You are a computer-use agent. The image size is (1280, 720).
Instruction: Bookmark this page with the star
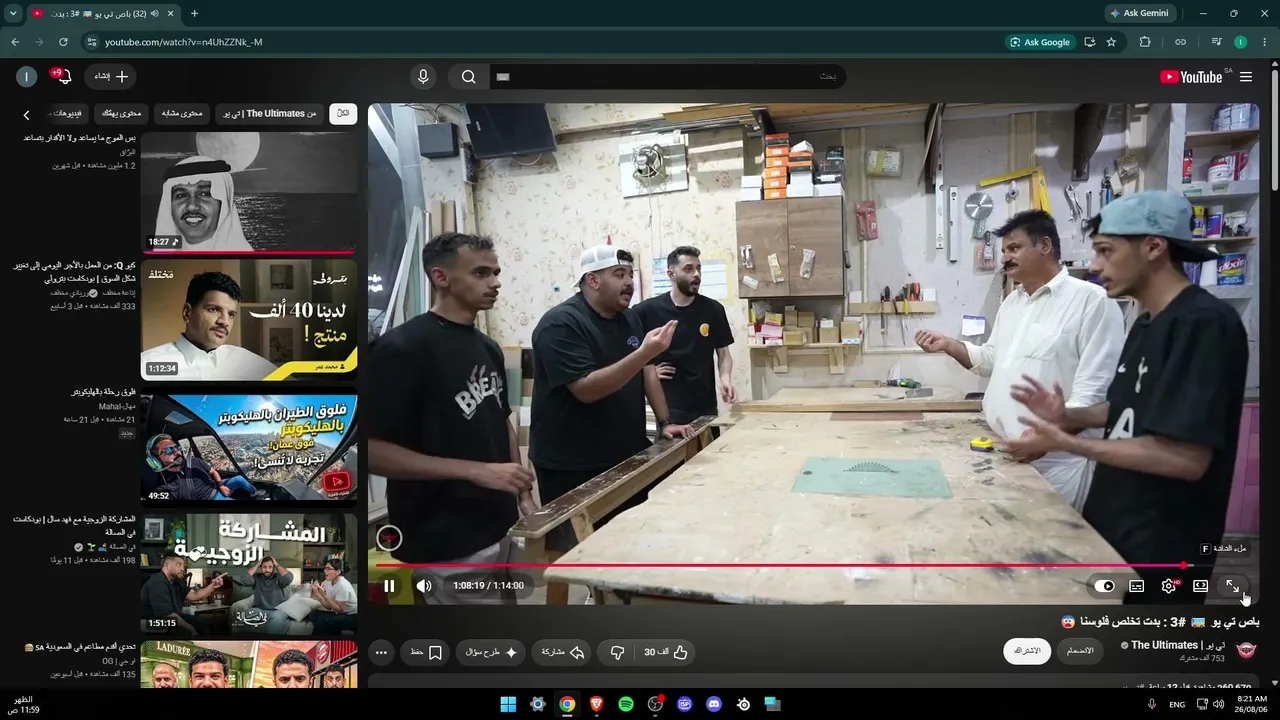[x=1111, y=42]
